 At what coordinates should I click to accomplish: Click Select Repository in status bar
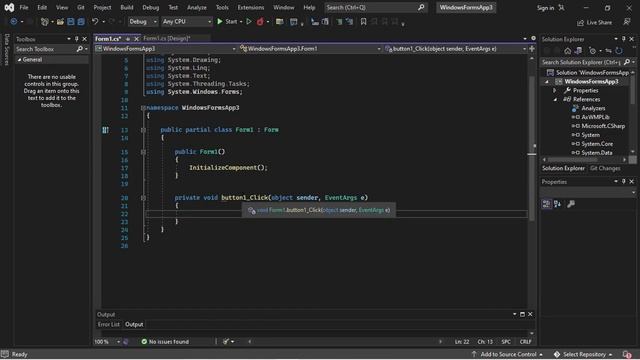click(x=584, y=354)
